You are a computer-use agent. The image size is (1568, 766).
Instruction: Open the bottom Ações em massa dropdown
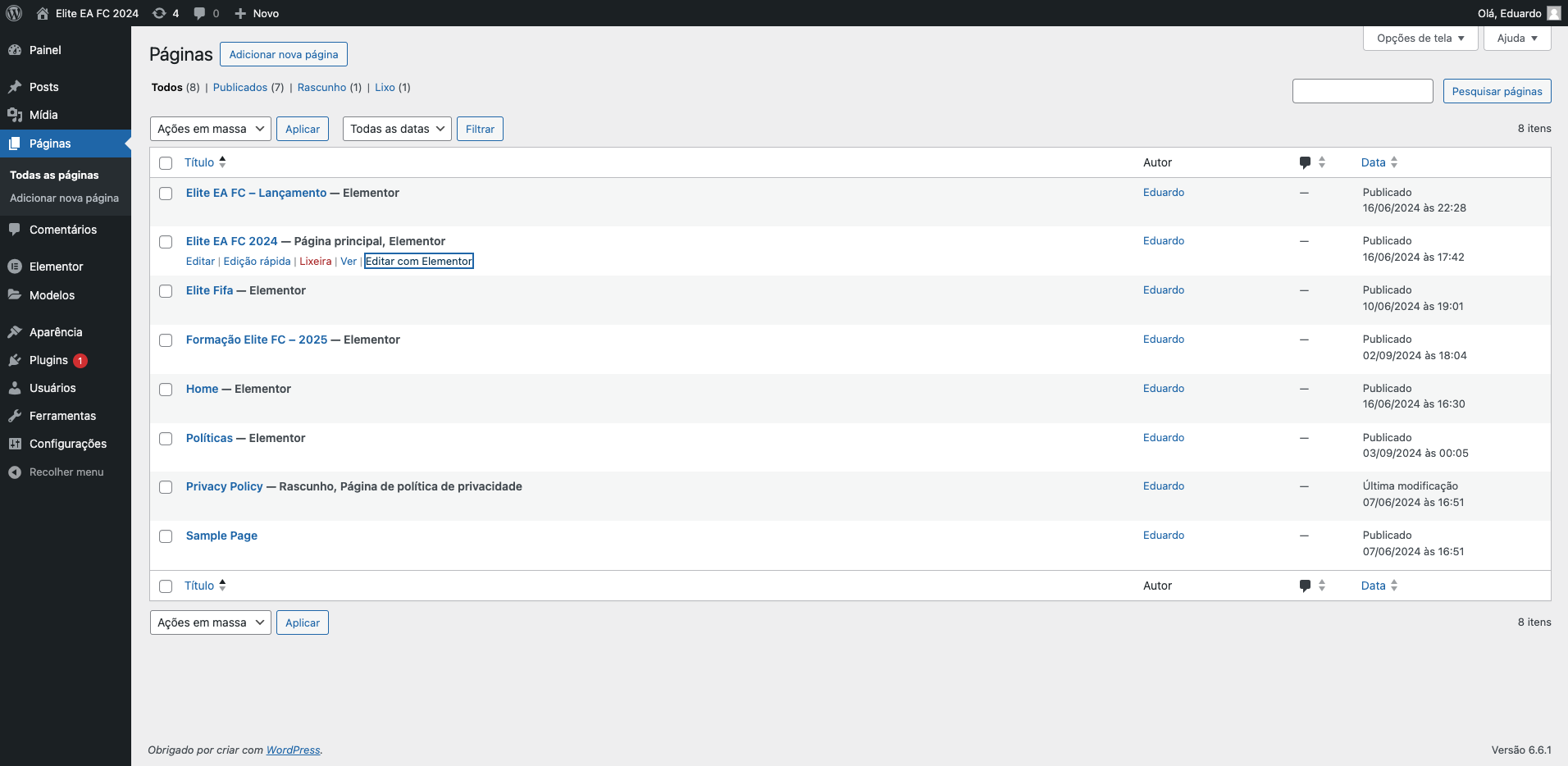point(211,622)
